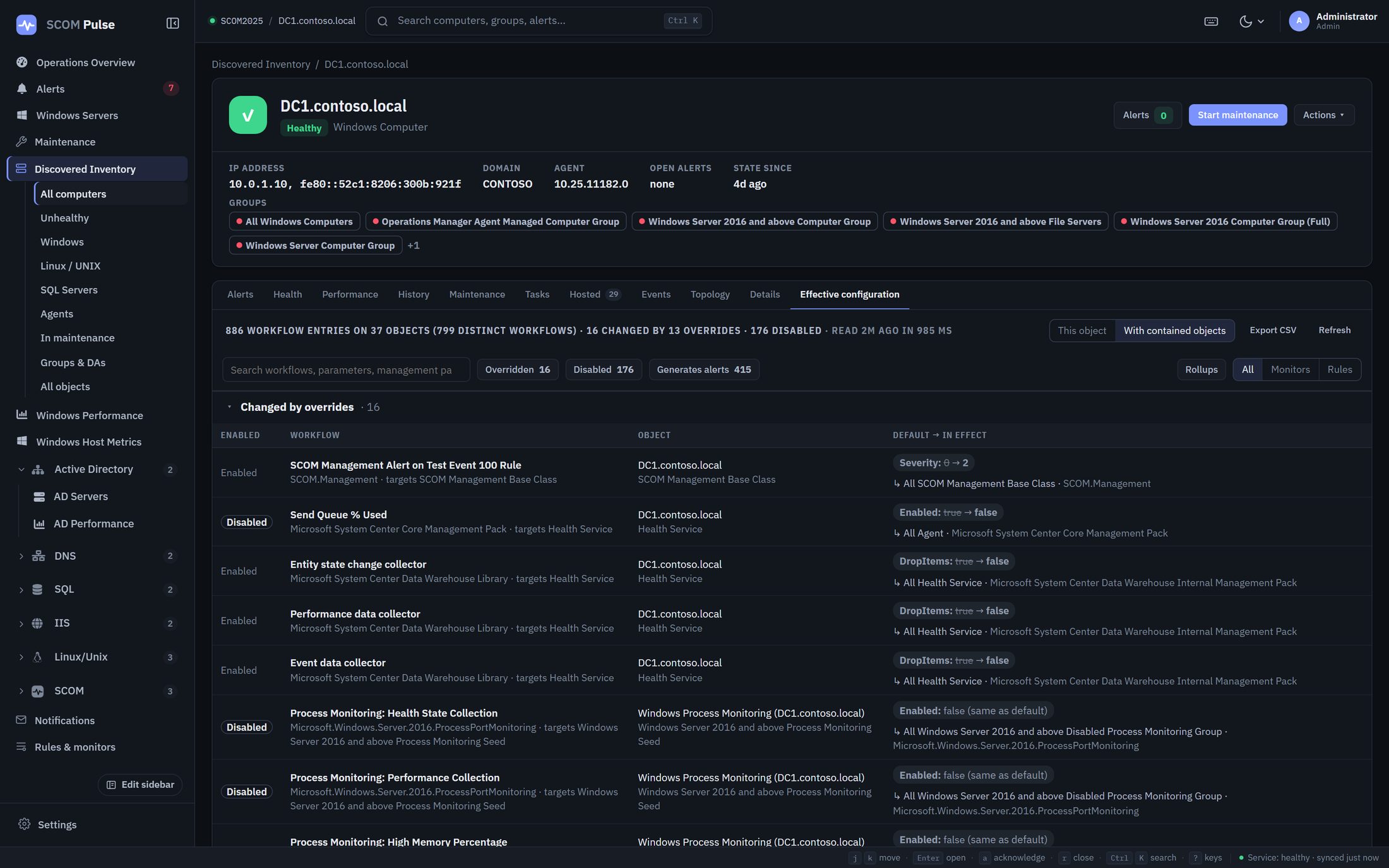The width and height of the screenshot is (1389, 868).
Task: Click the Windows Performance chart icon
Action: 22,415
